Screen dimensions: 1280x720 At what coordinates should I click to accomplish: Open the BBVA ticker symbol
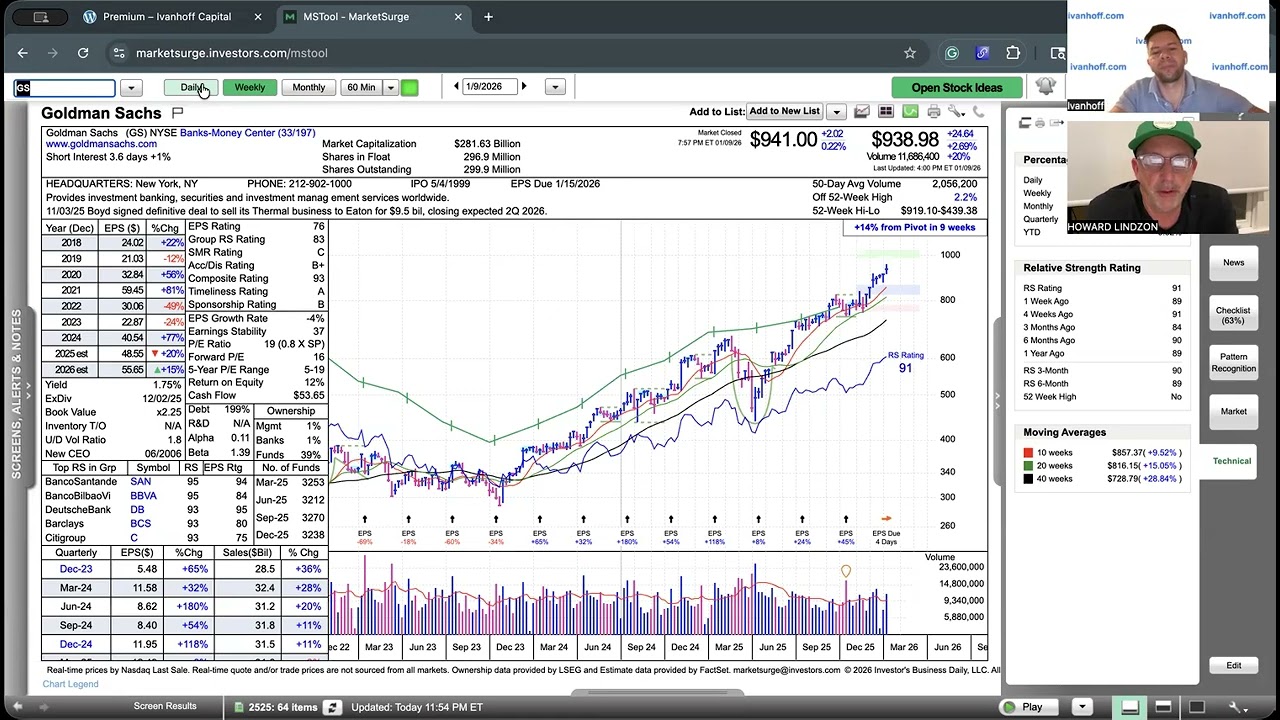click(143, 496)
